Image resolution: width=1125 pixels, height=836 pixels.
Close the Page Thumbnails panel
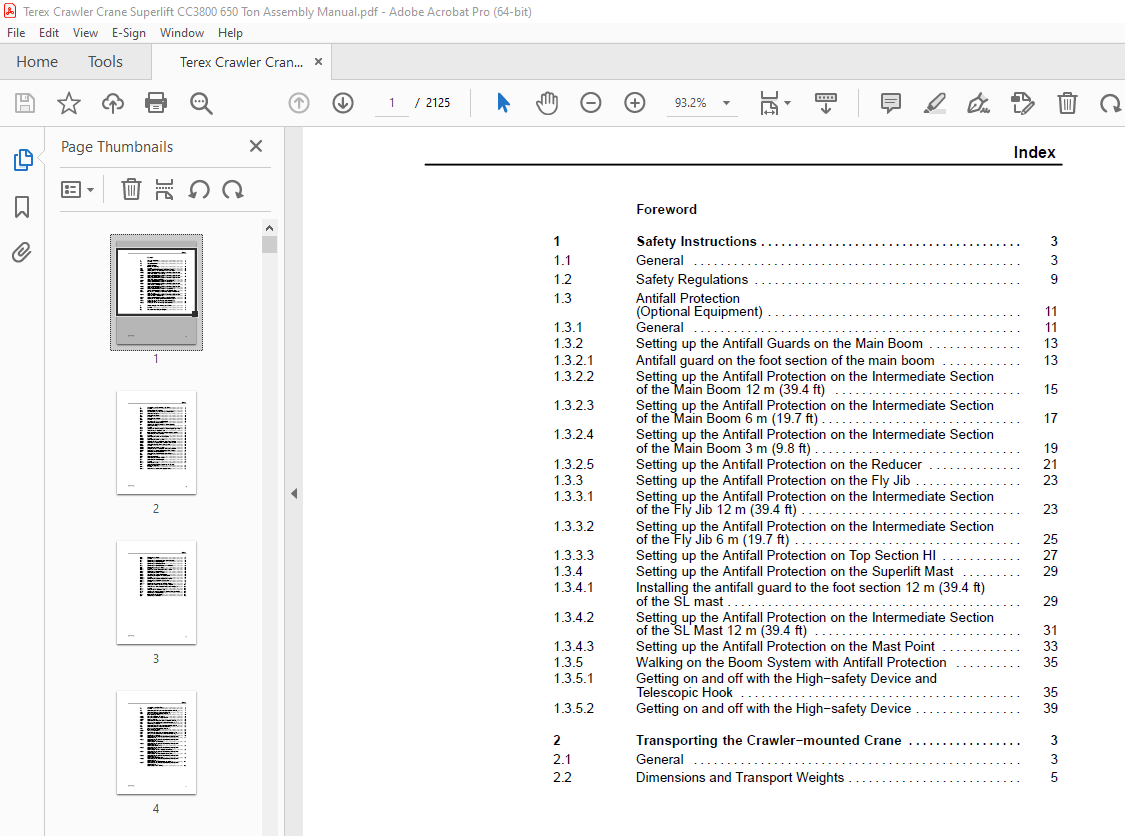[256, 146]
